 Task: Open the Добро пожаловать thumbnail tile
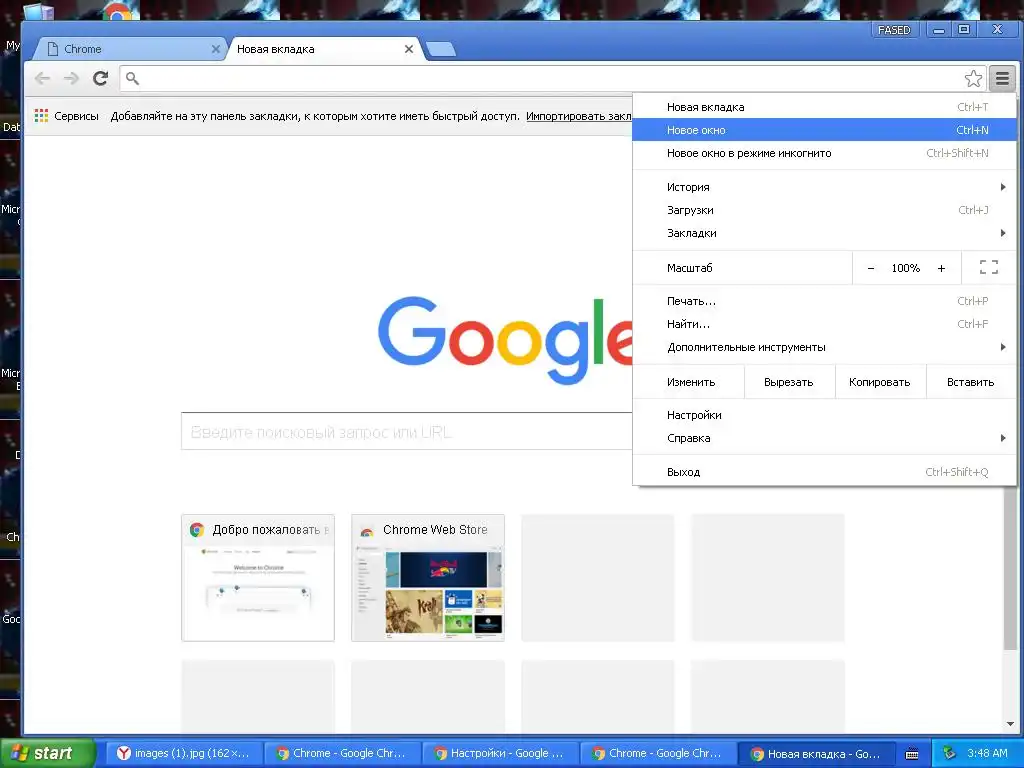258,578
